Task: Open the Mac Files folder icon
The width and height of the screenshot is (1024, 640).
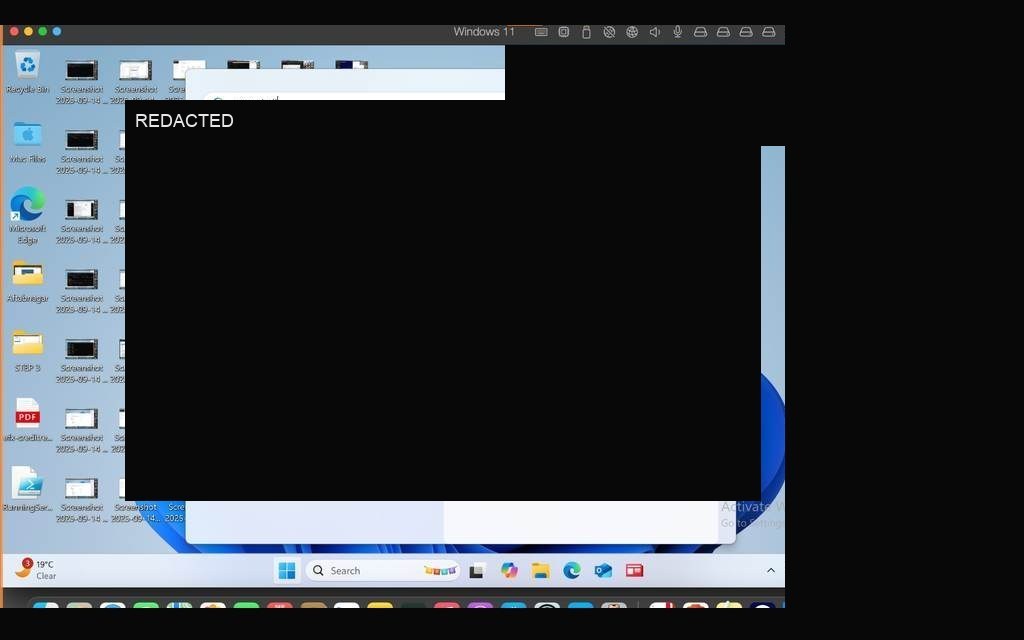Action: point(27,142)
